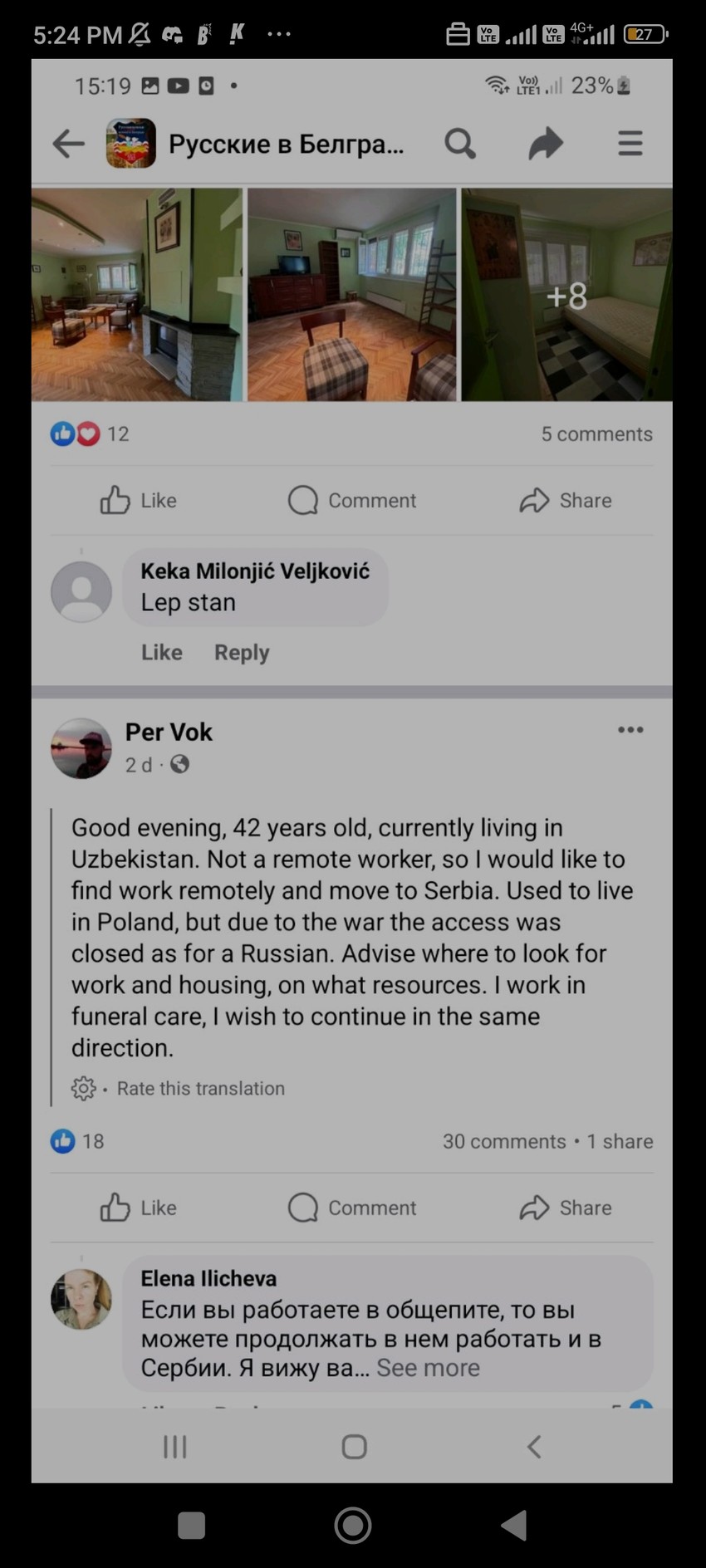Reply to Keka Milonjić Veljković's comment
The image size is (706, 1568).
[x=242, y=653]
